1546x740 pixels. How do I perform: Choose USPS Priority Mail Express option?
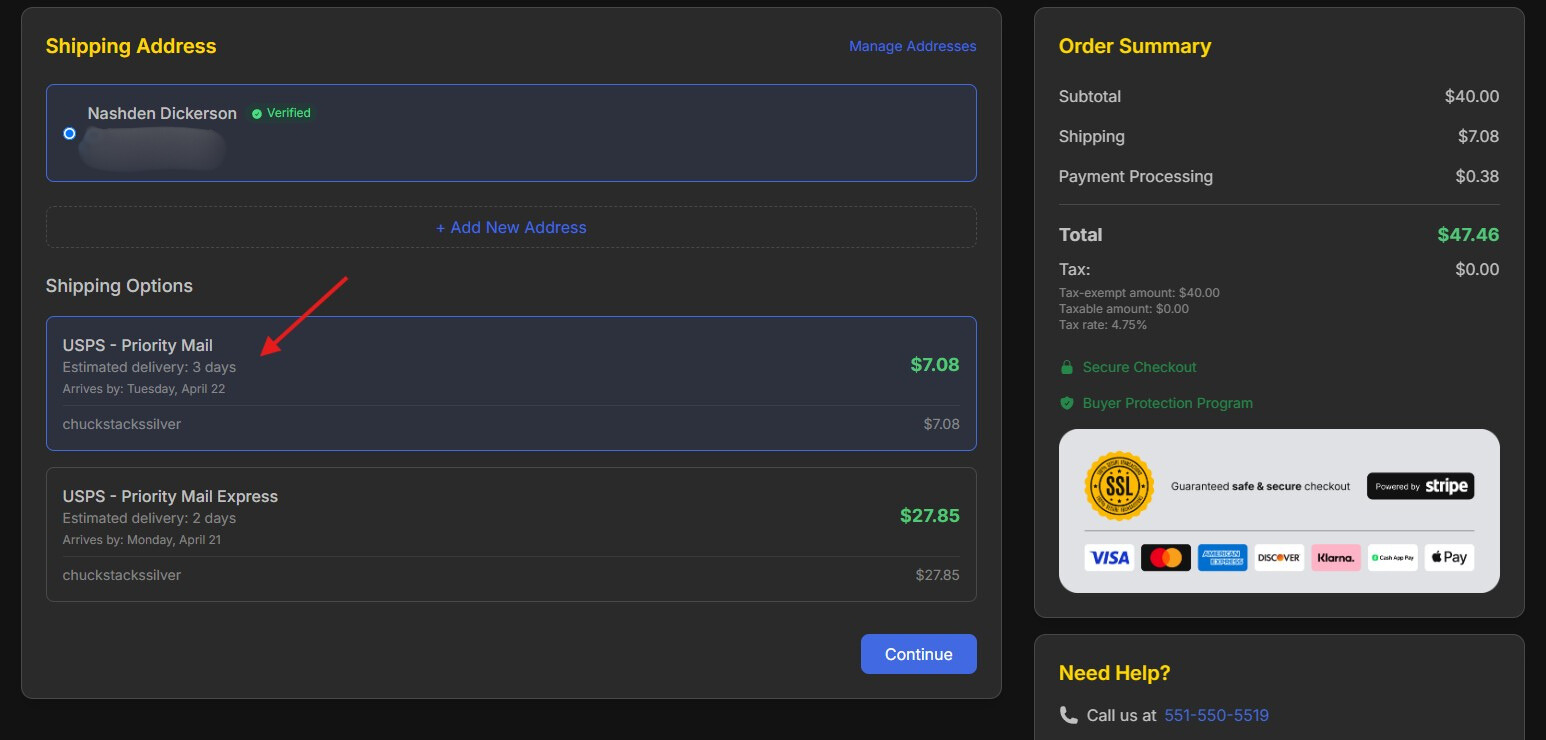pyautogui.click(x=511, y=535)
